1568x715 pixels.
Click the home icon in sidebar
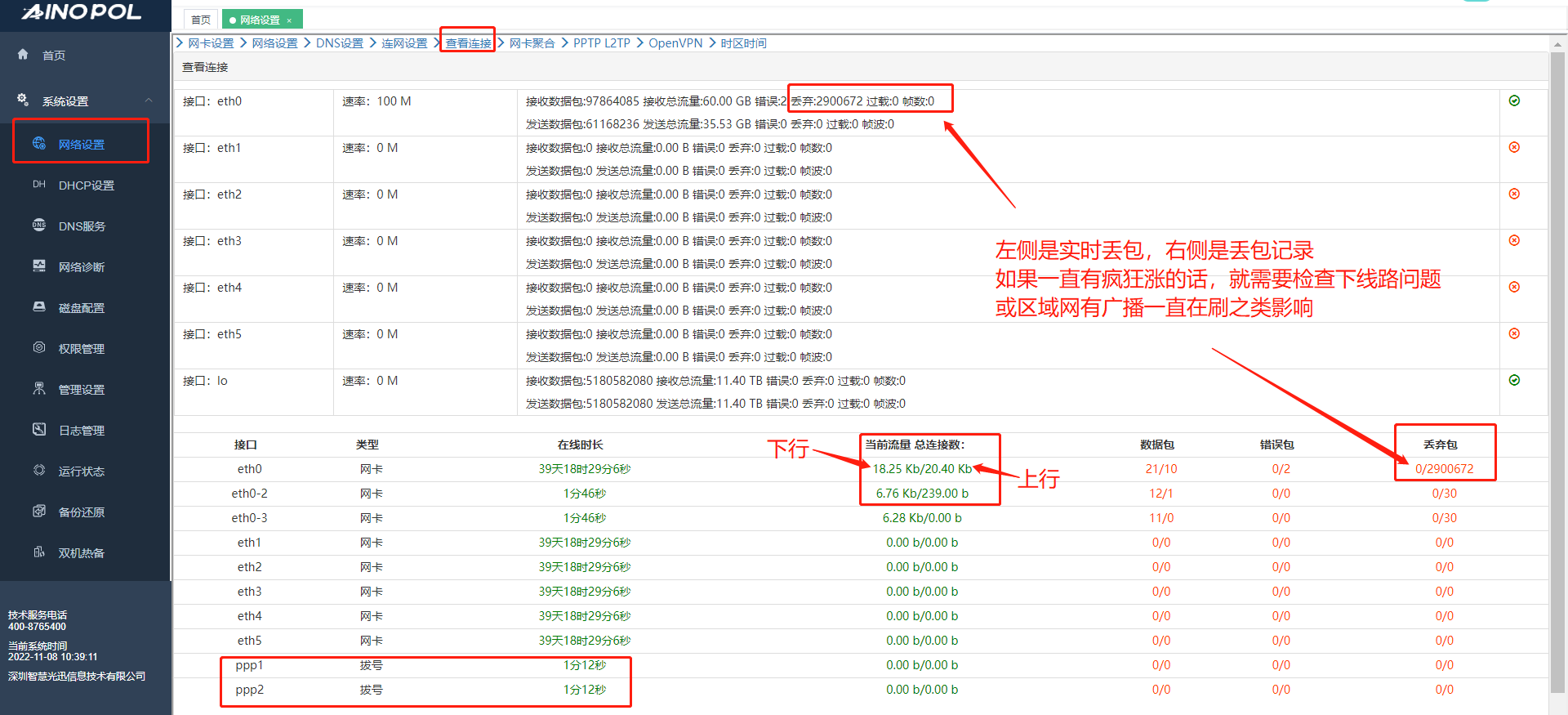[23, 55]
